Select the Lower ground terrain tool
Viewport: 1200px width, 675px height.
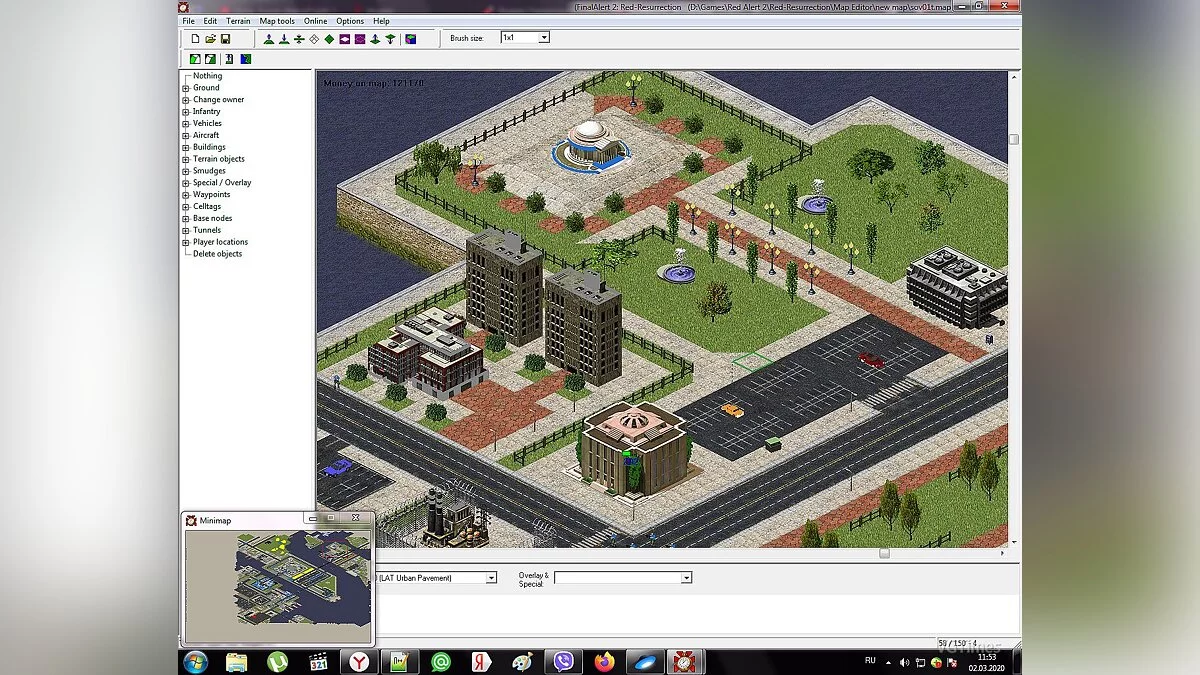coord(284,39)
